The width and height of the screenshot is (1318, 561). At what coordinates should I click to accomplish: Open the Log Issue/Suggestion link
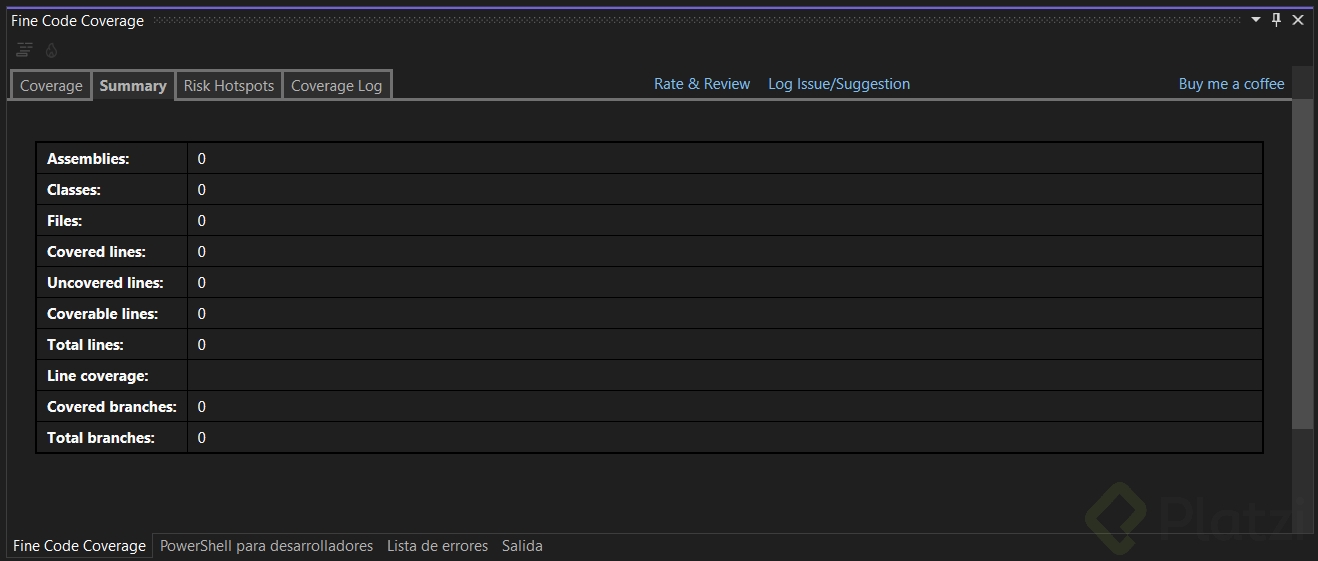coord(839,84)
